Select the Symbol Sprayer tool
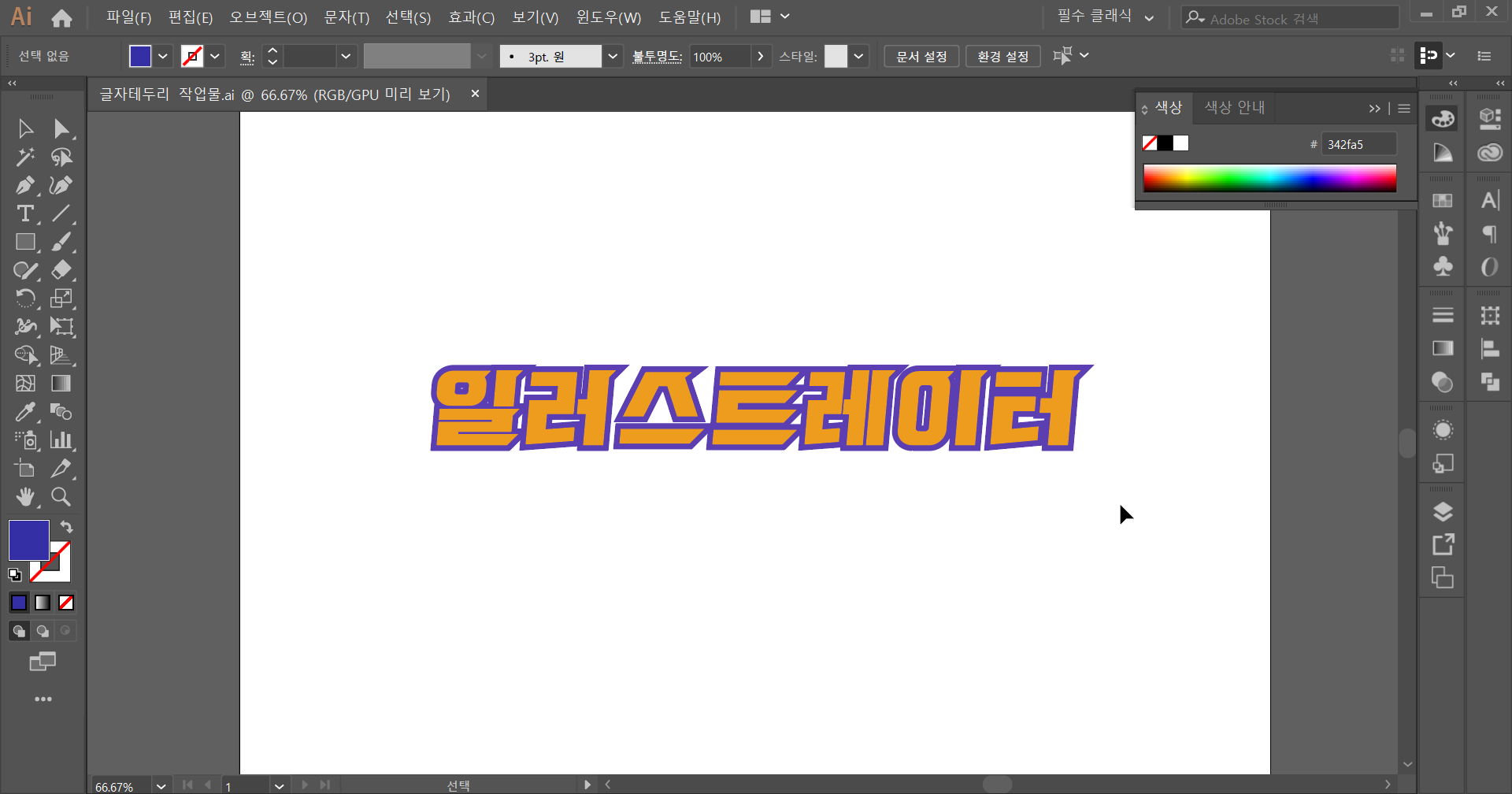 point(25,440)
